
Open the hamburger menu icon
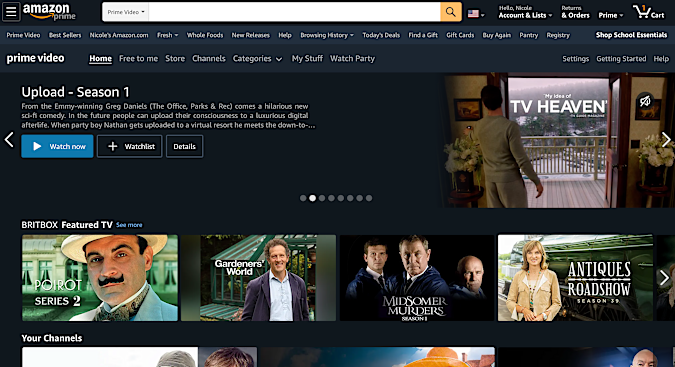click(11, 12)
